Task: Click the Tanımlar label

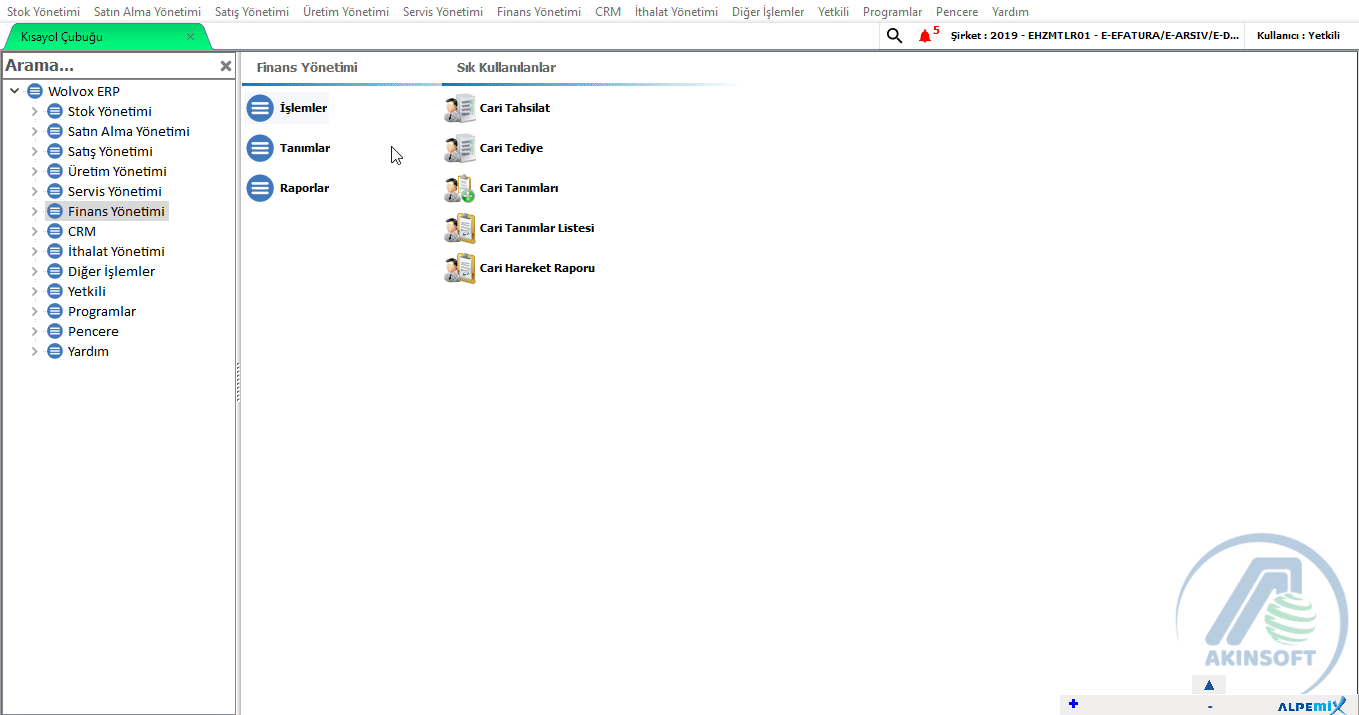Action: [305, 148]
